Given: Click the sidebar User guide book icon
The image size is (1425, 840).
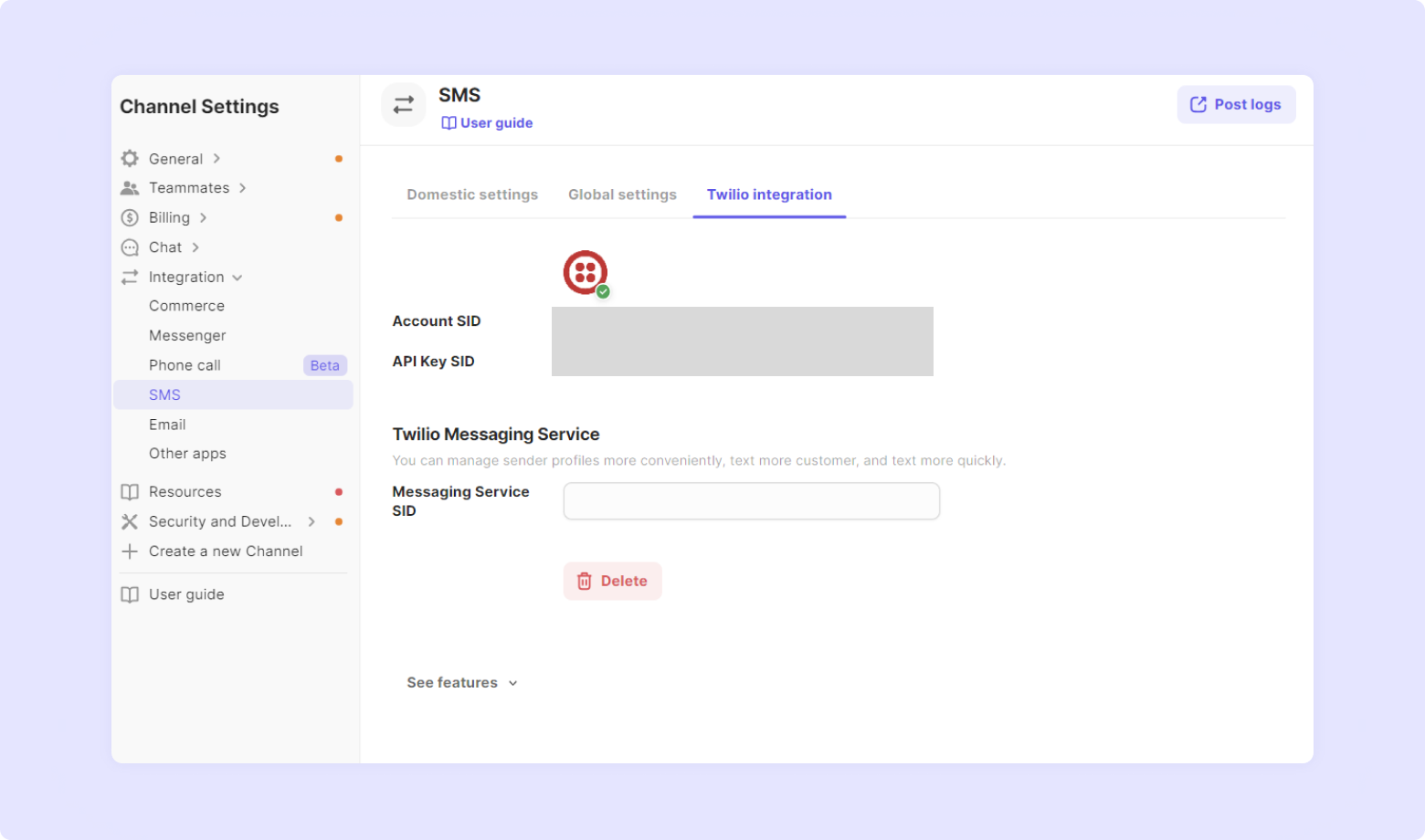Looking at the screenshot, I should point(130,594).
